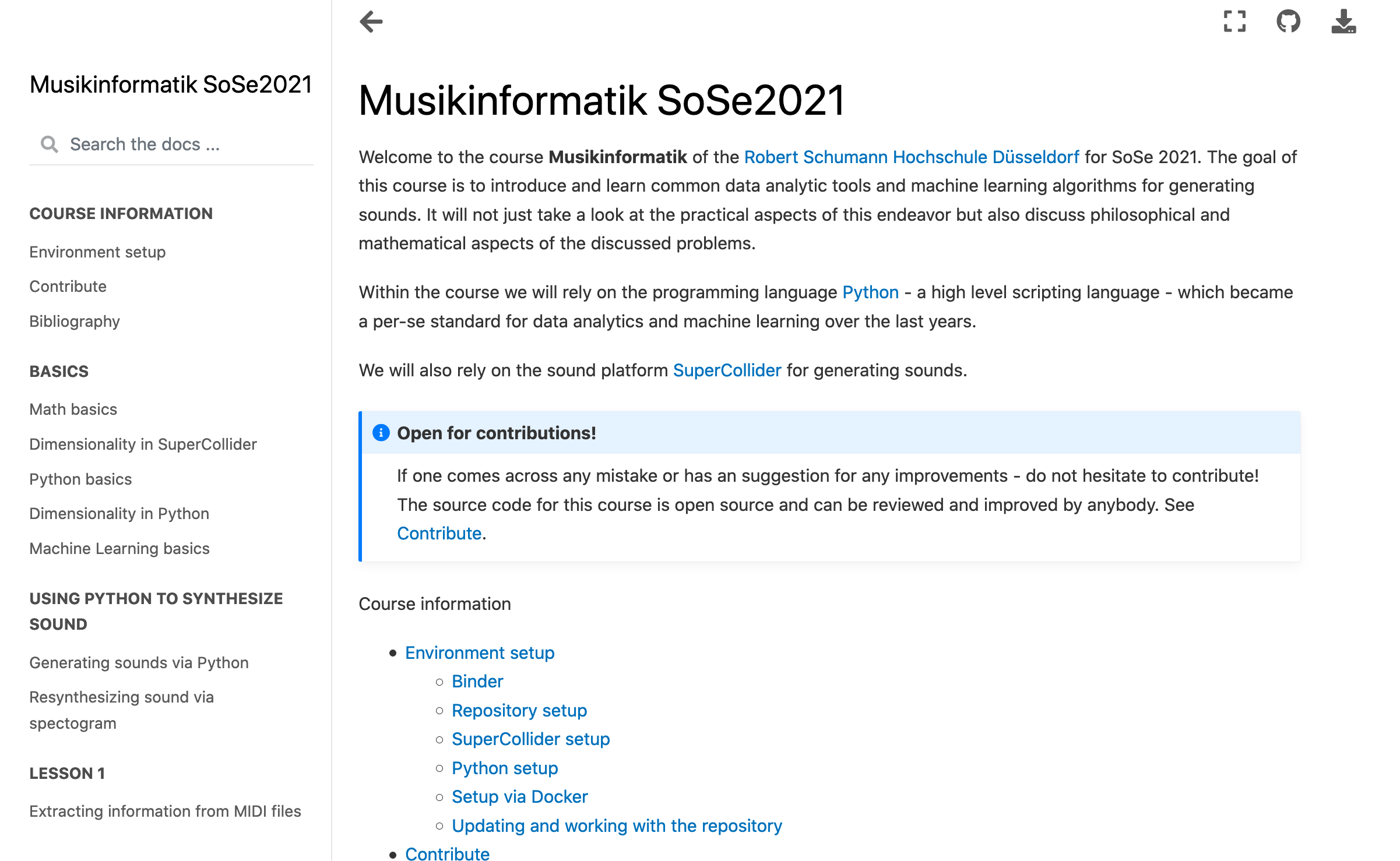
Task: Click the search magnifier icon
Action: click(50, 143)
